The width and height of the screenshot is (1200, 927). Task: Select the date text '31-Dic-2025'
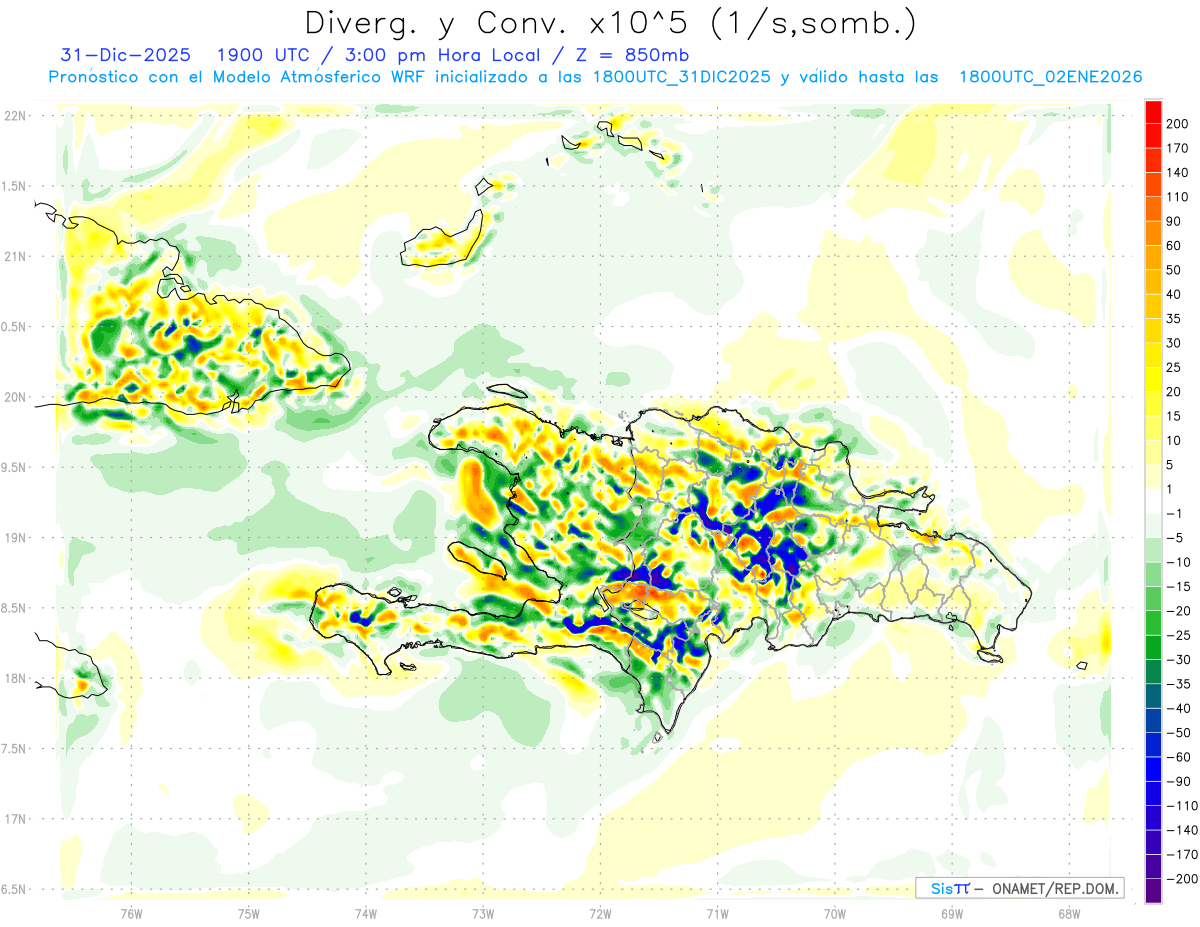(125, 55)
